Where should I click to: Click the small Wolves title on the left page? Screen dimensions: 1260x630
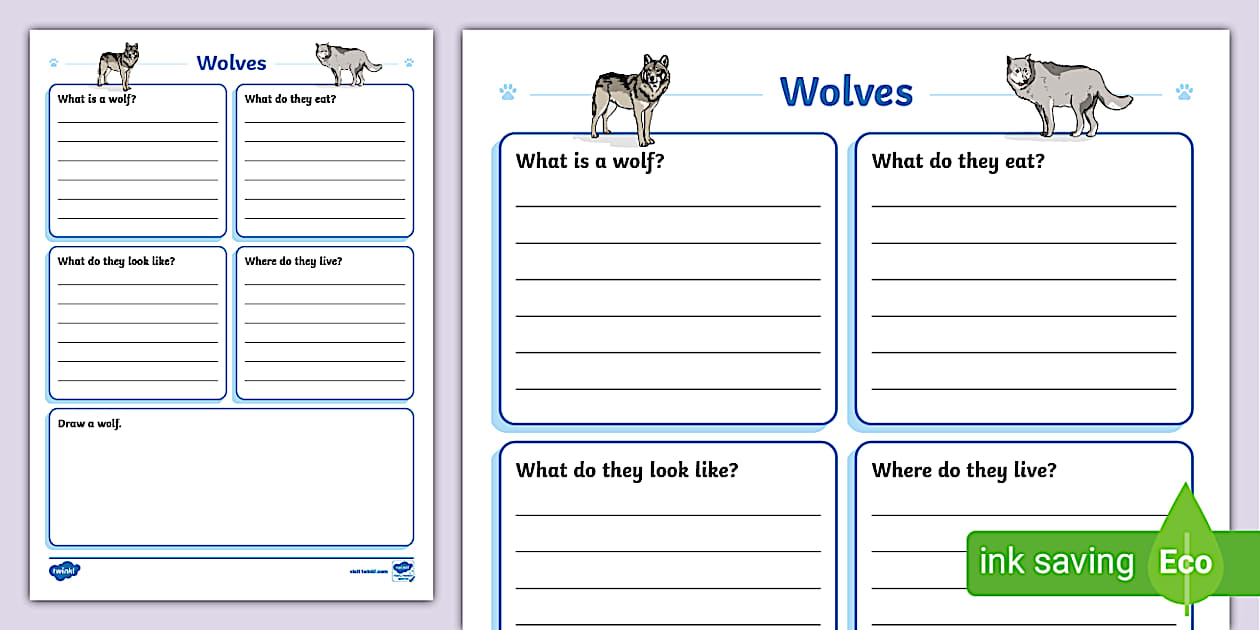pyautogui.click(x=231, y=62)
